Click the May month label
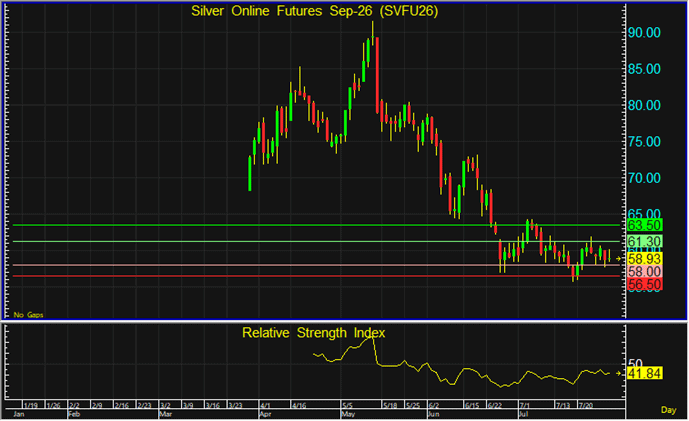 (348, 414)
